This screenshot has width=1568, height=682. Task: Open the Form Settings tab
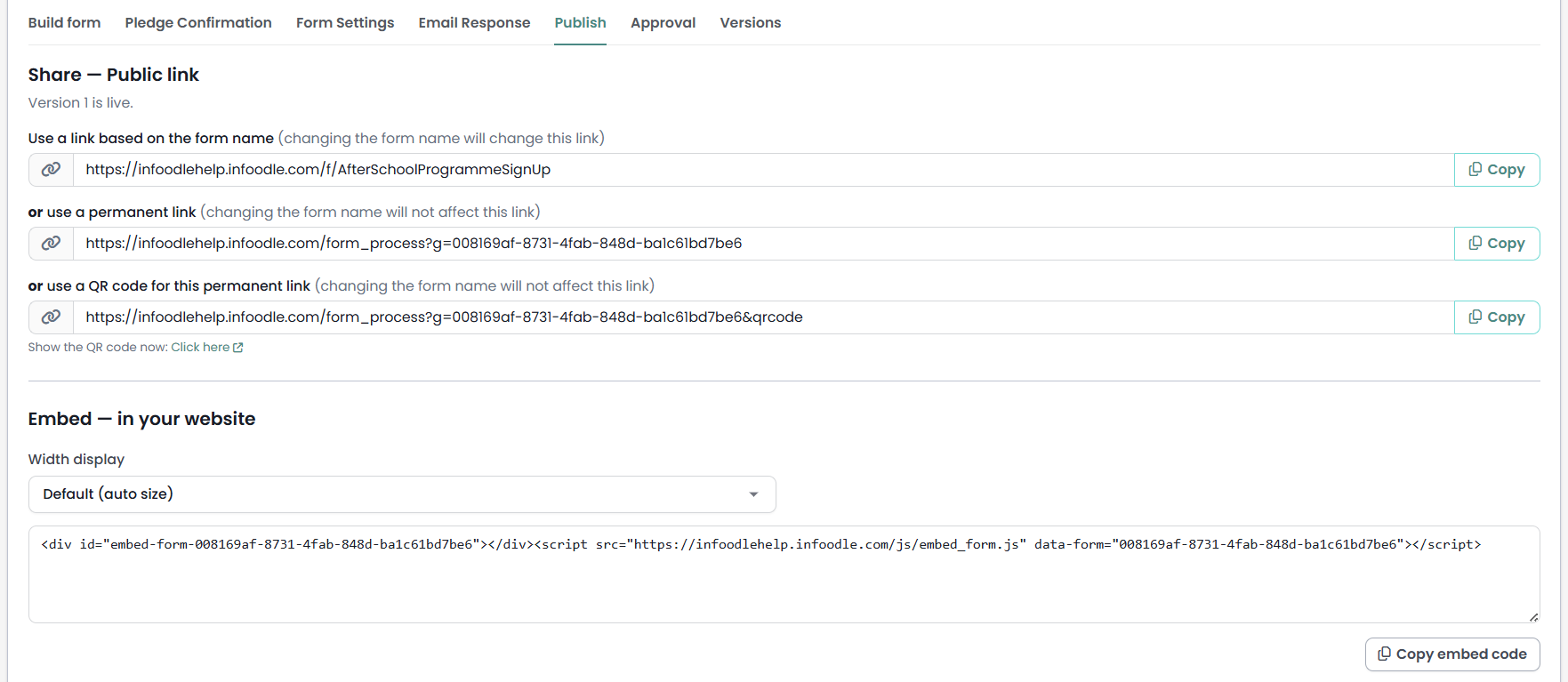(x=345, y=23)
